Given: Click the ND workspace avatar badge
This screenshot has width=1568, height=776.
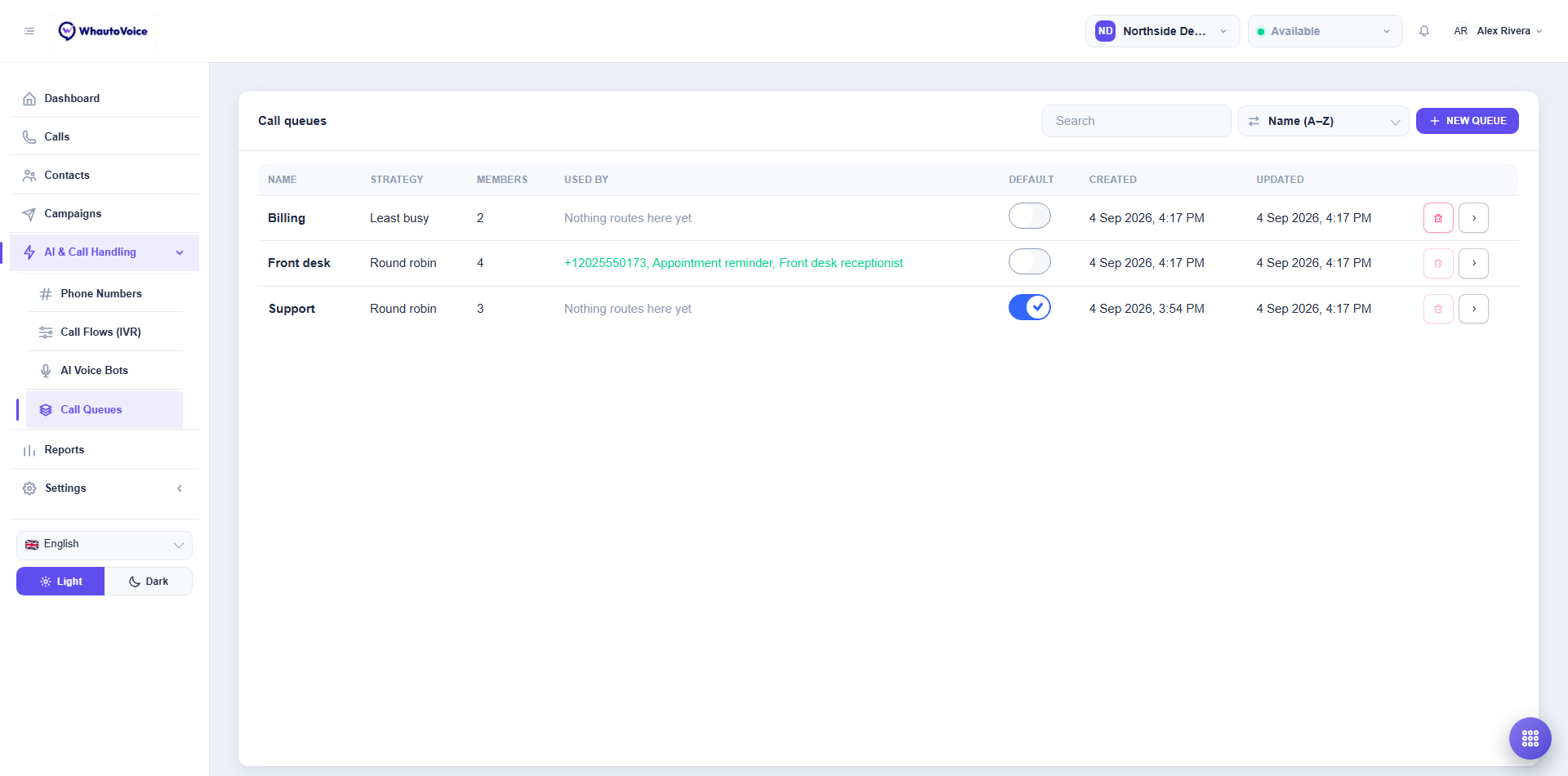Looking at the screenshot, I should click(x=1105, y=31).
